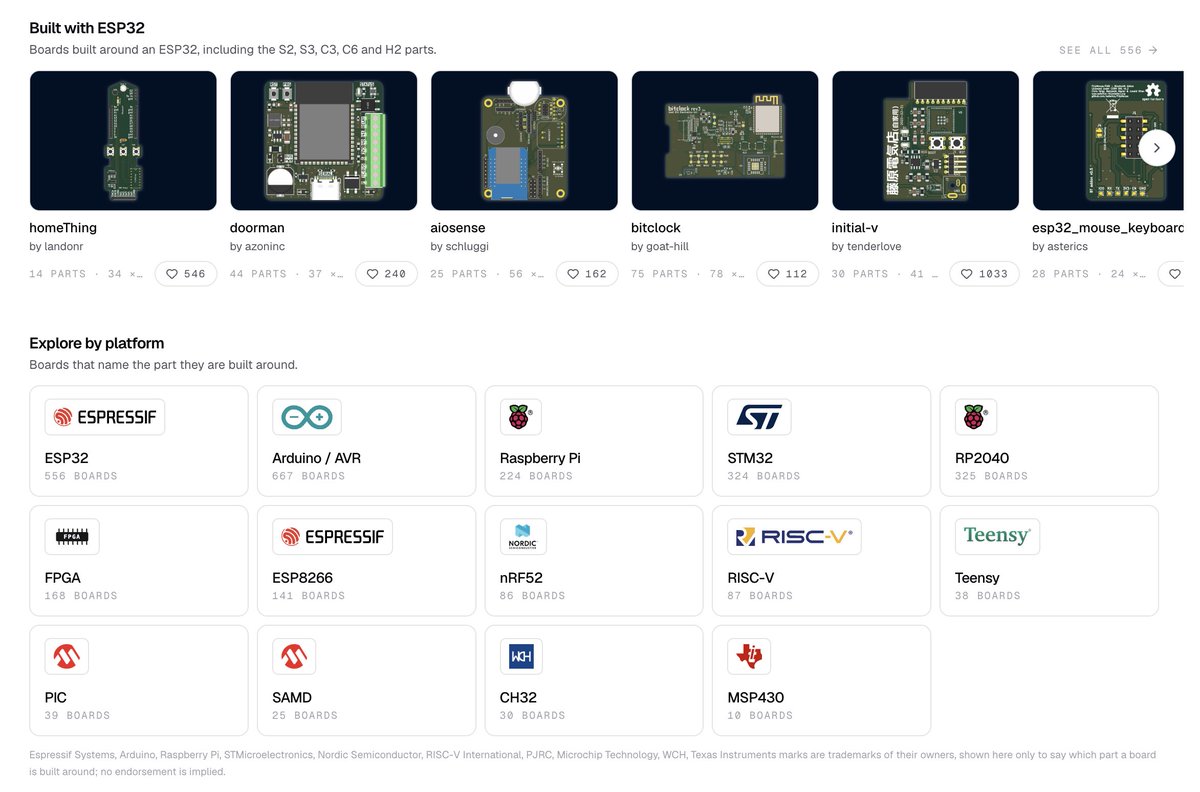Viewport: 1200px width, 792px height.
Task: Like the aiosense board (162 hearts)
Action: point(587,274)
